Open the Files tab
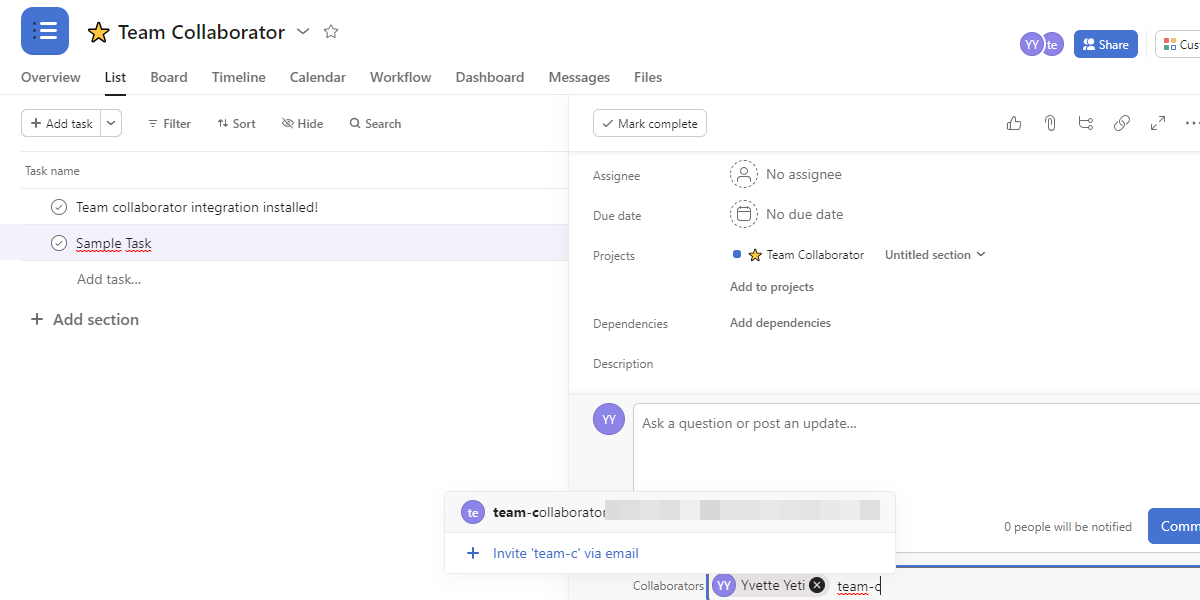Image resolution: width=1200 pixels, height=600 pixels. point(648,77)
